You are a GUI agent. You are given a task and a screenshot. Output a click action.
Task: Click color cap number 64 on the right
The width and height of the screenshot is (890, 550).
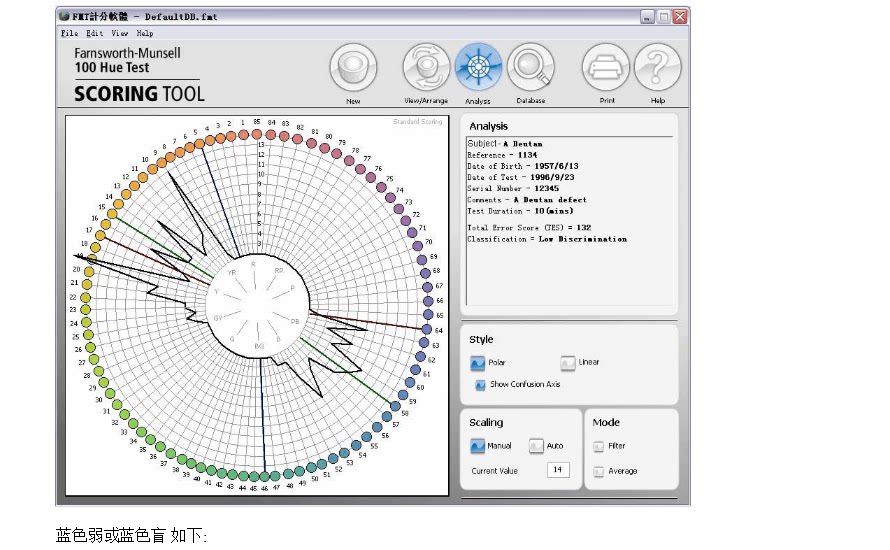(x=427, y=329)
